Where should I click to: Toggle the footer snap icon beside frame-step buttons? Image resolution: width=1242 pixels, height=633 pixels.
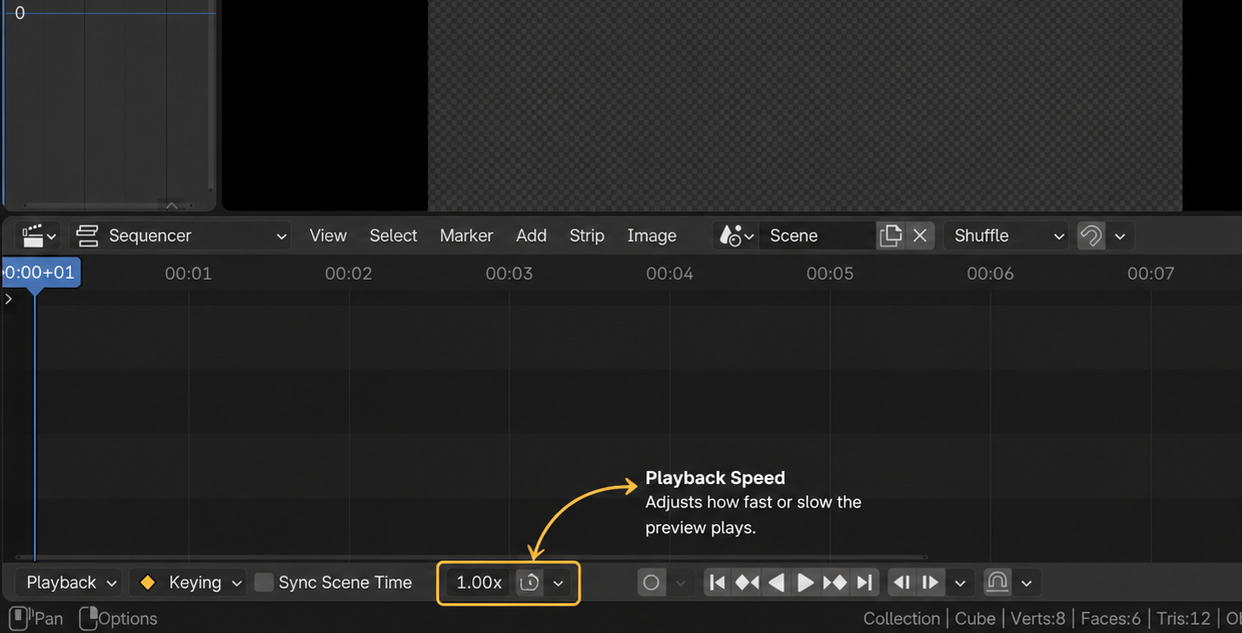coord(997,582)
